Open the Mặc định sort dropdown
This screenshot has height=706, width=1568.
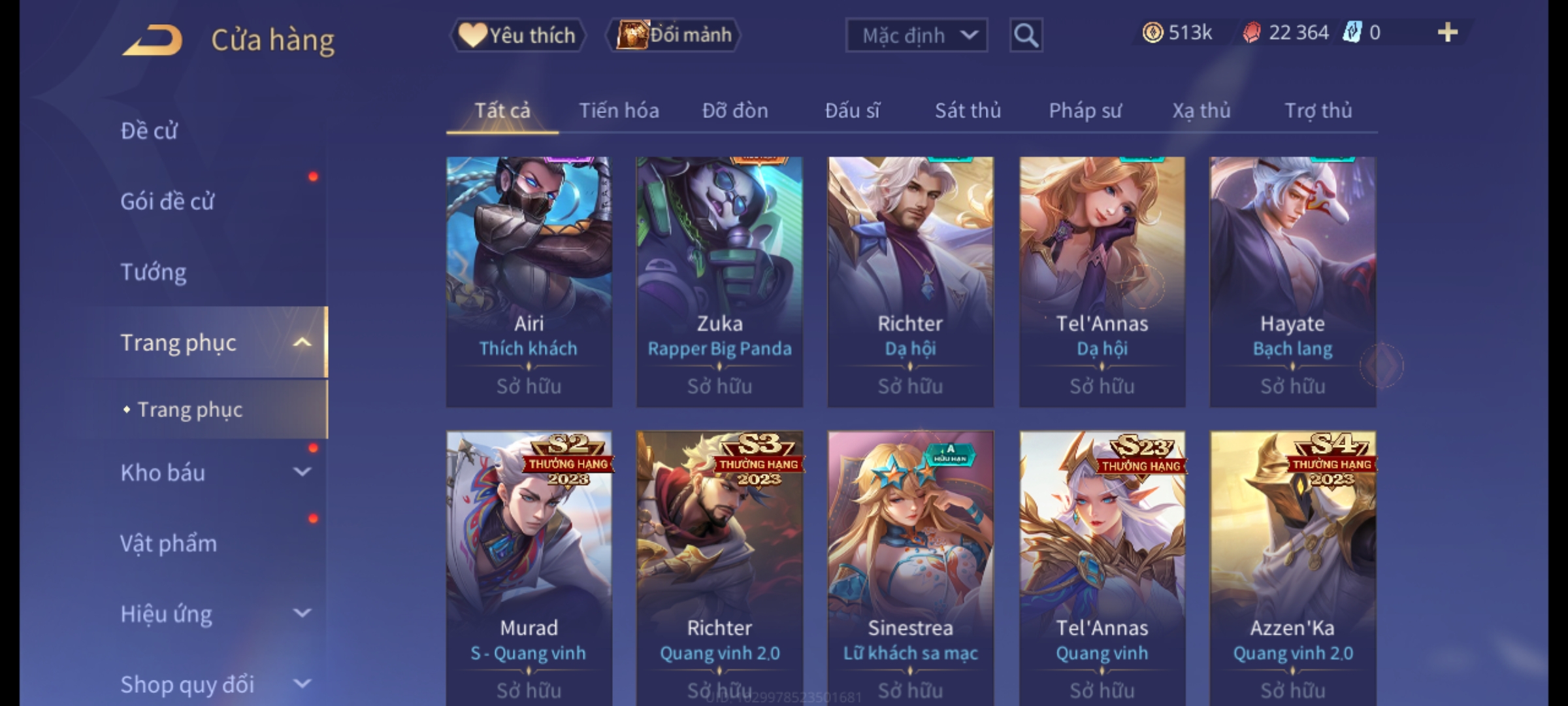[916, 35]
